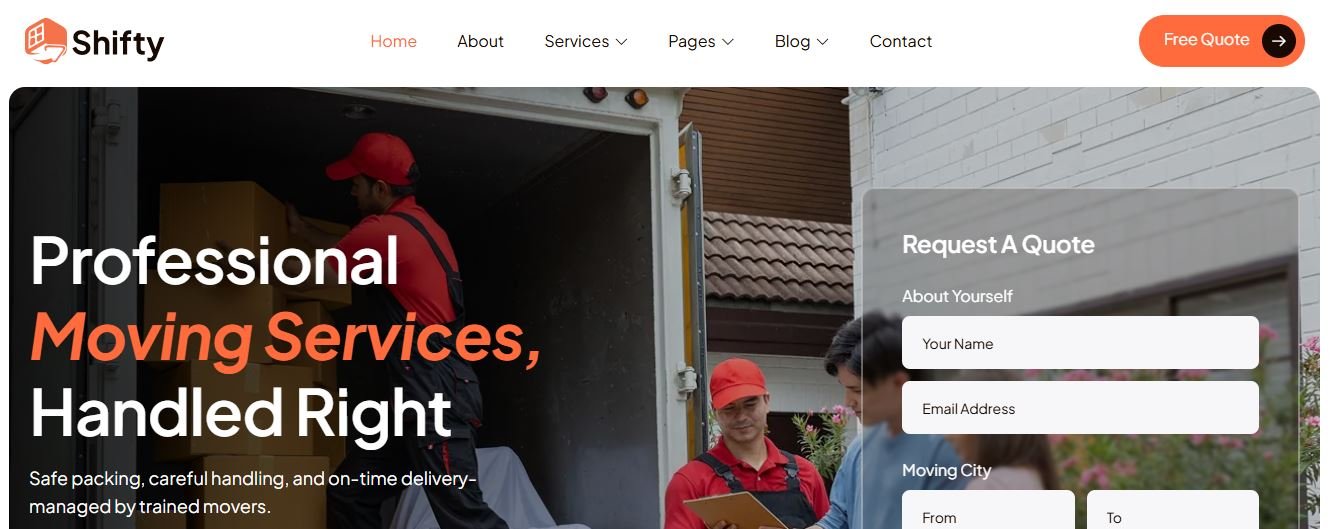Screen dimensions: 1333x529
Task: Select the From moving city field
Action: tap(988, 510)
